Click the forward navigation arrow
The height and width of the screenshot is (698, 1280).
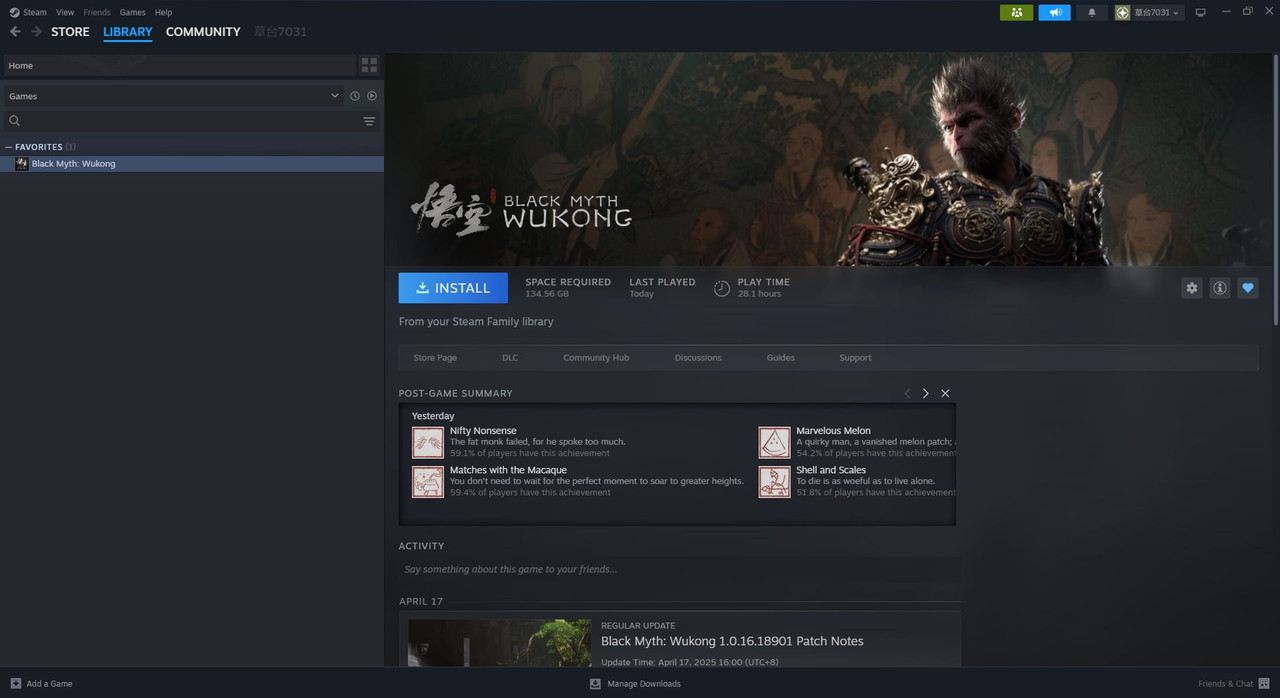pyautogui.click(x=37, y=32)
